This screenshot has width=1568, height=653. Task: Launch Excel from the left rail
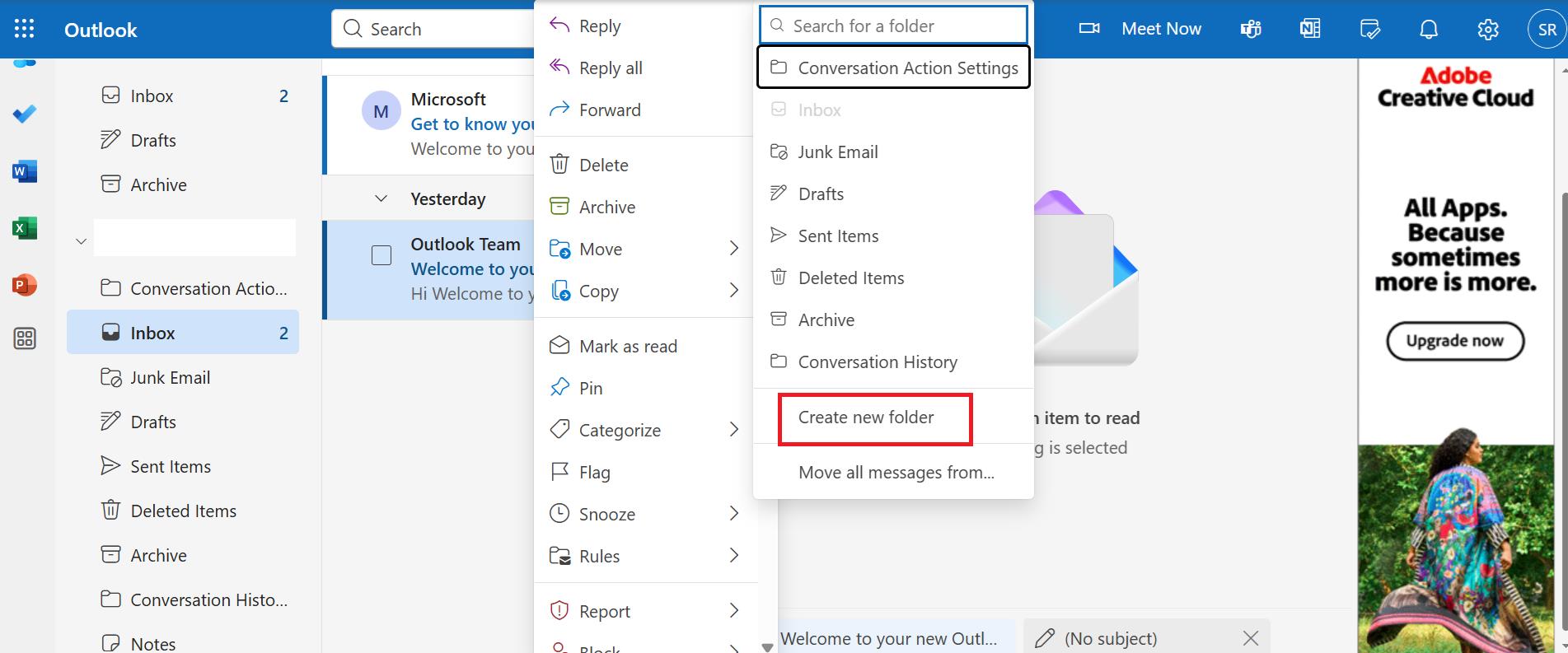pos(25,228)
